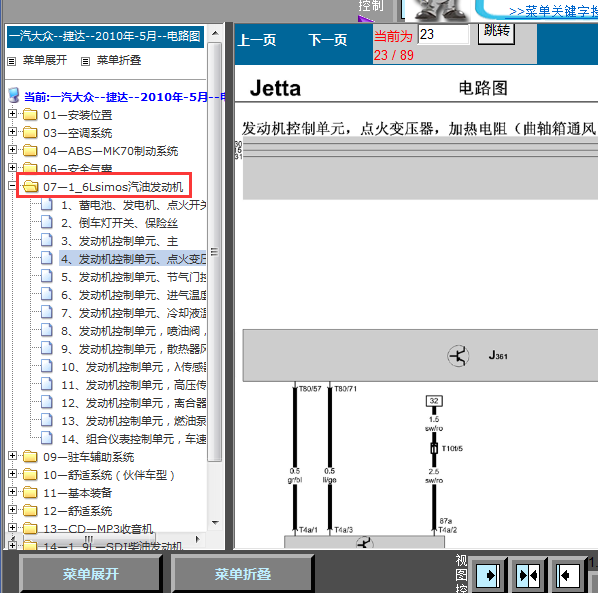Click the document icon for item 2、倒车灯开关
The image size is (598, 593).
click(x=47, y=222)
